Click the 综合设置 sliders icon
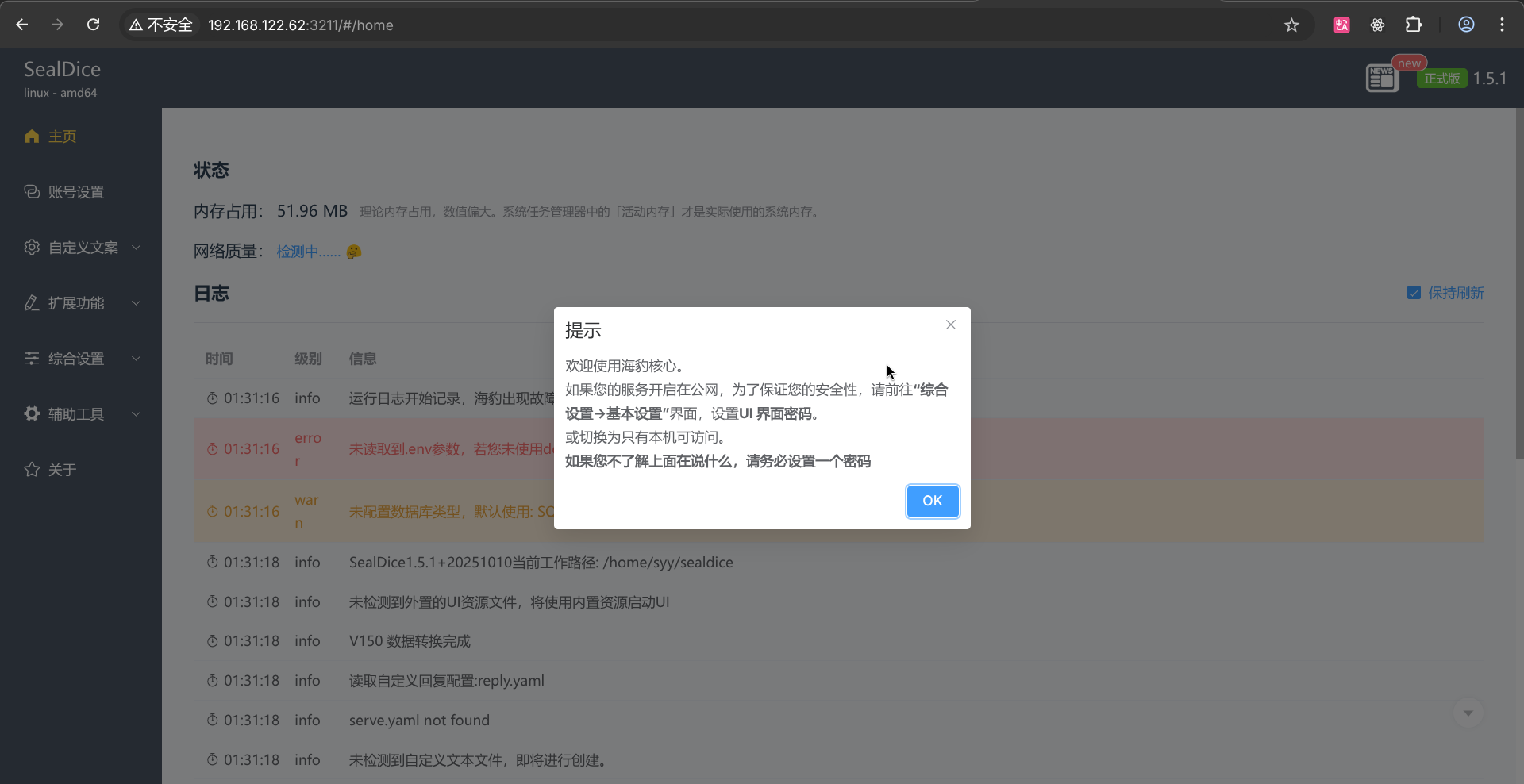Screen dimensions: 1524x784 click(32, 359)
